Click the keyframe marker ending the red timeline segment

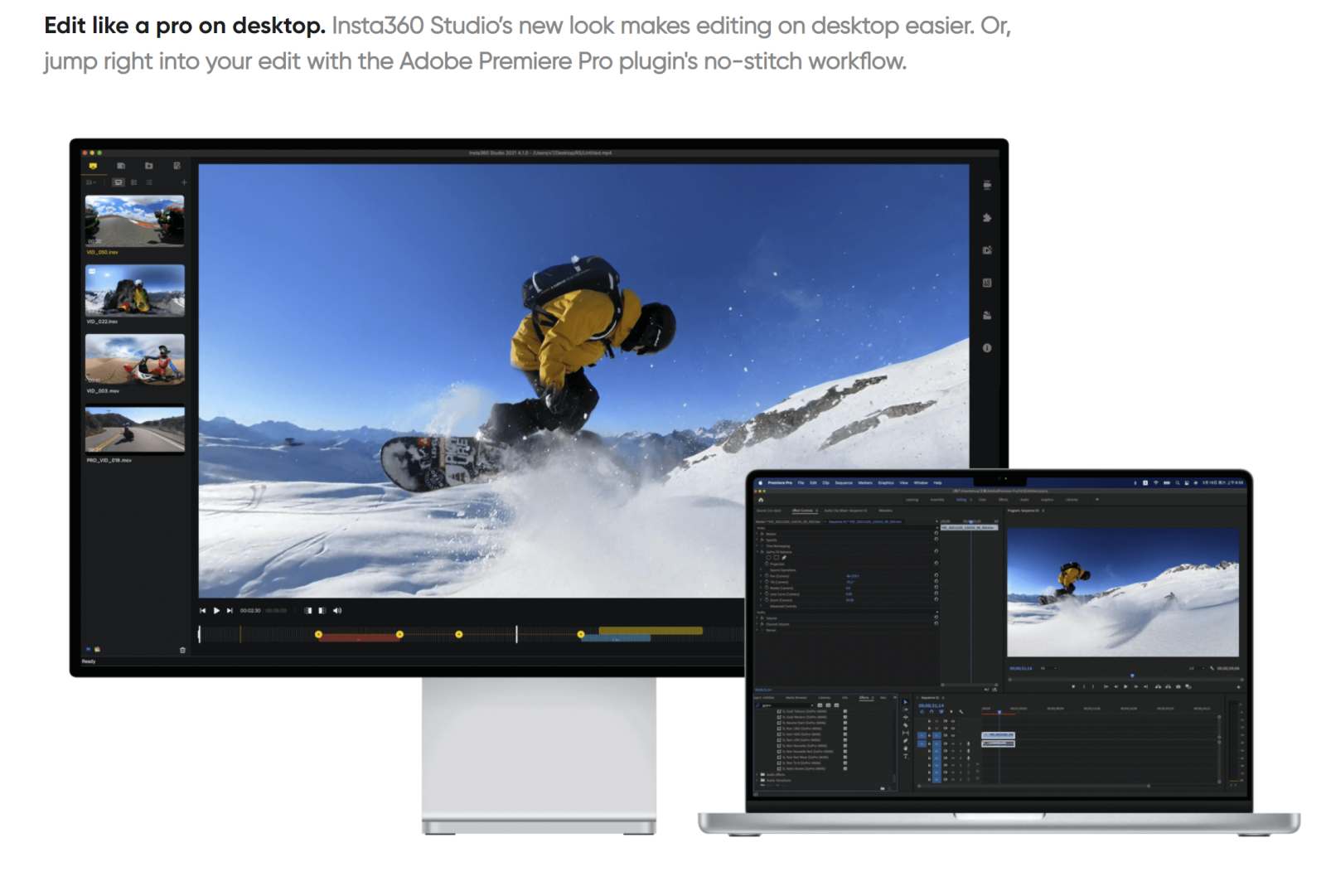pyautogui.click(x=399, y=634)
